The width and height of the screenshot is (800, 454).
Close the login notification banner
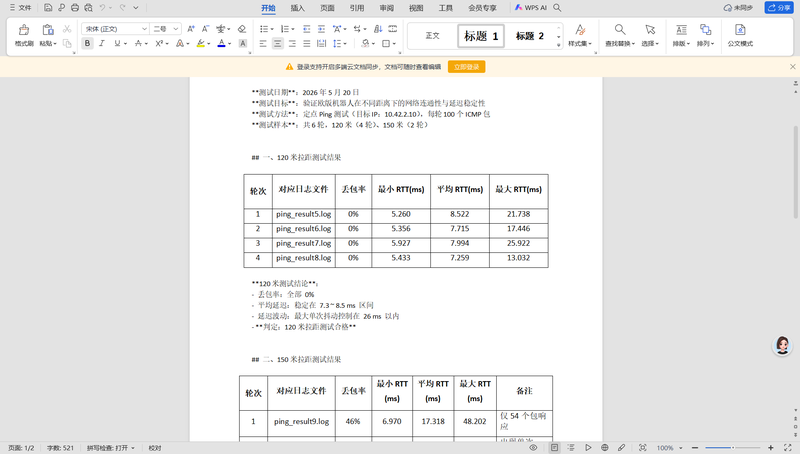(792, 67)
